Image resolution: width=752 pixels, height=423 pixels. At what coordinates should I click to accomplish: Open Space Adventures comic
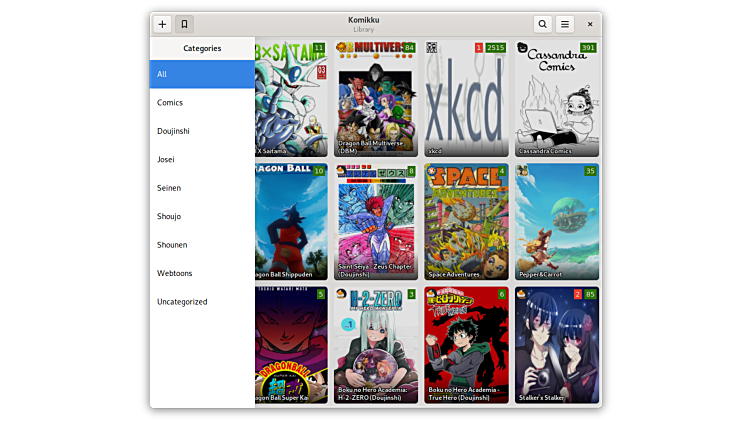466,222
